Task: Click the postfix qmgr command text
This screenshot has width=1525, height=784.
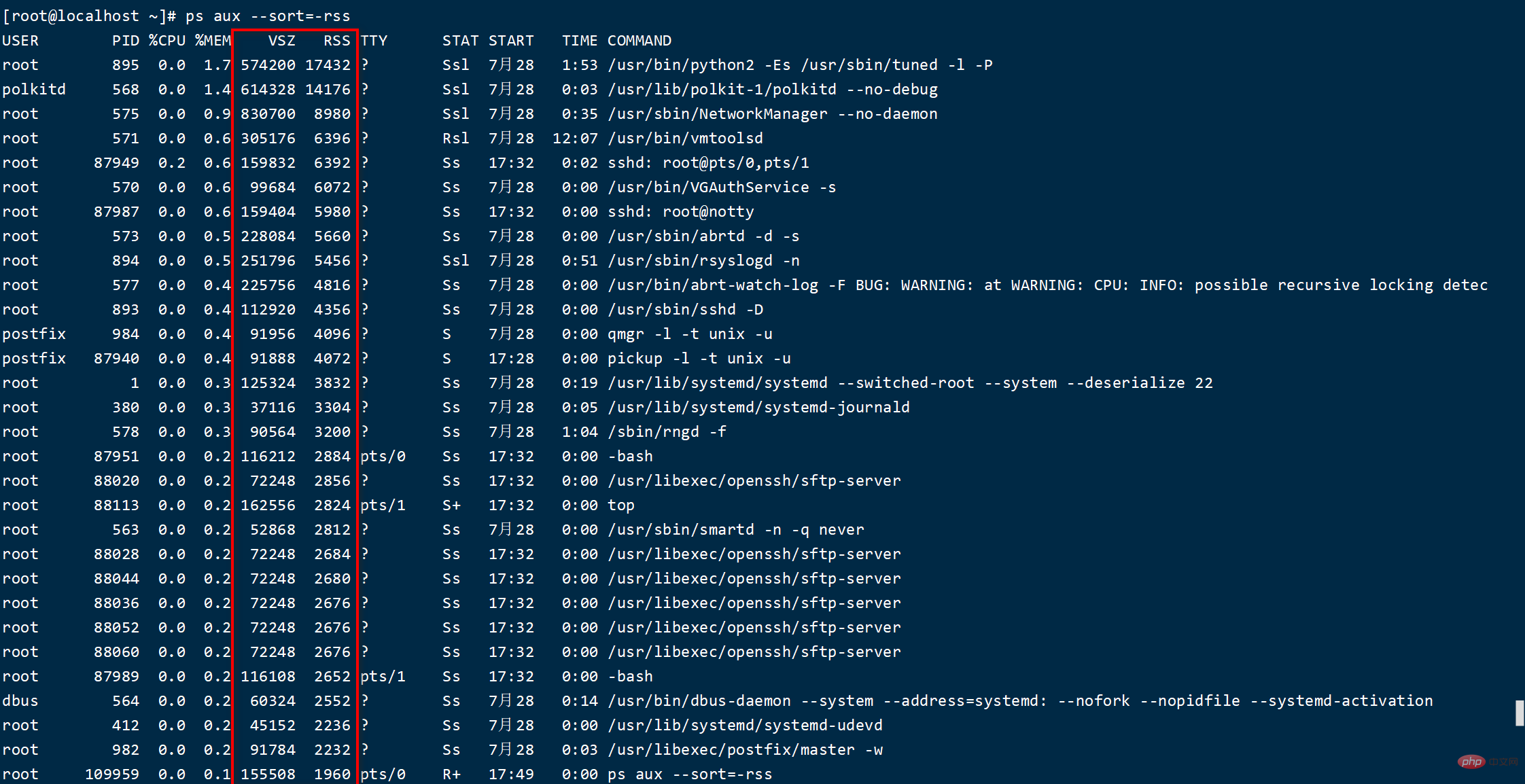Action: point(690,334)
